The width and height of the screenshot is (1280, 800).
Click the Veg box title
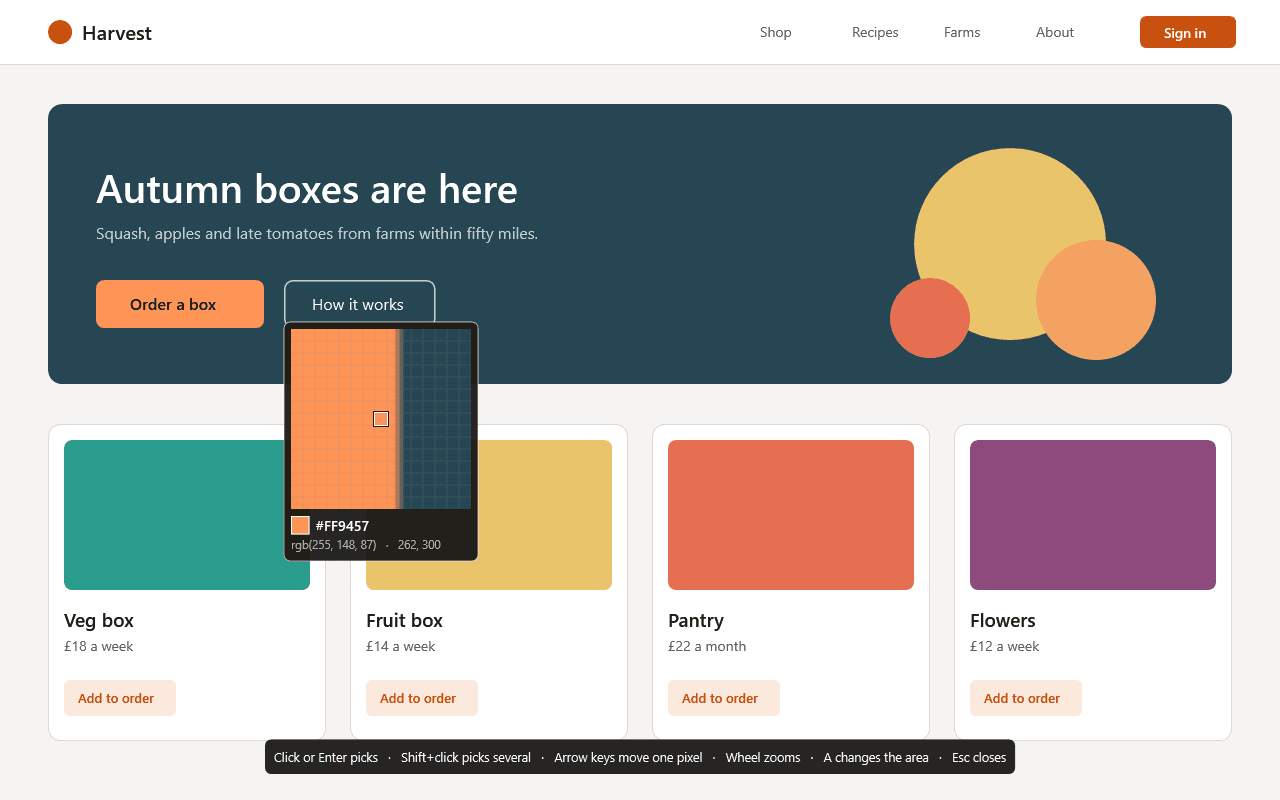(x=99, y=620)
